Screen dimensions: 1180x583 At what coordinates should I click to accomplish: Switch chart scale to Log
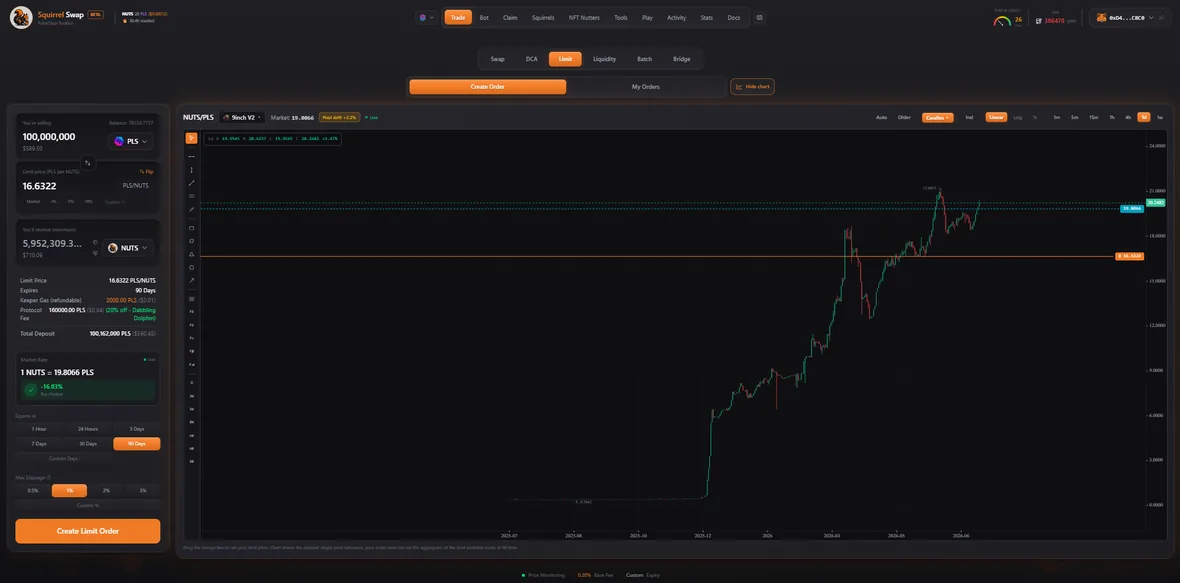click(1017, 117)
